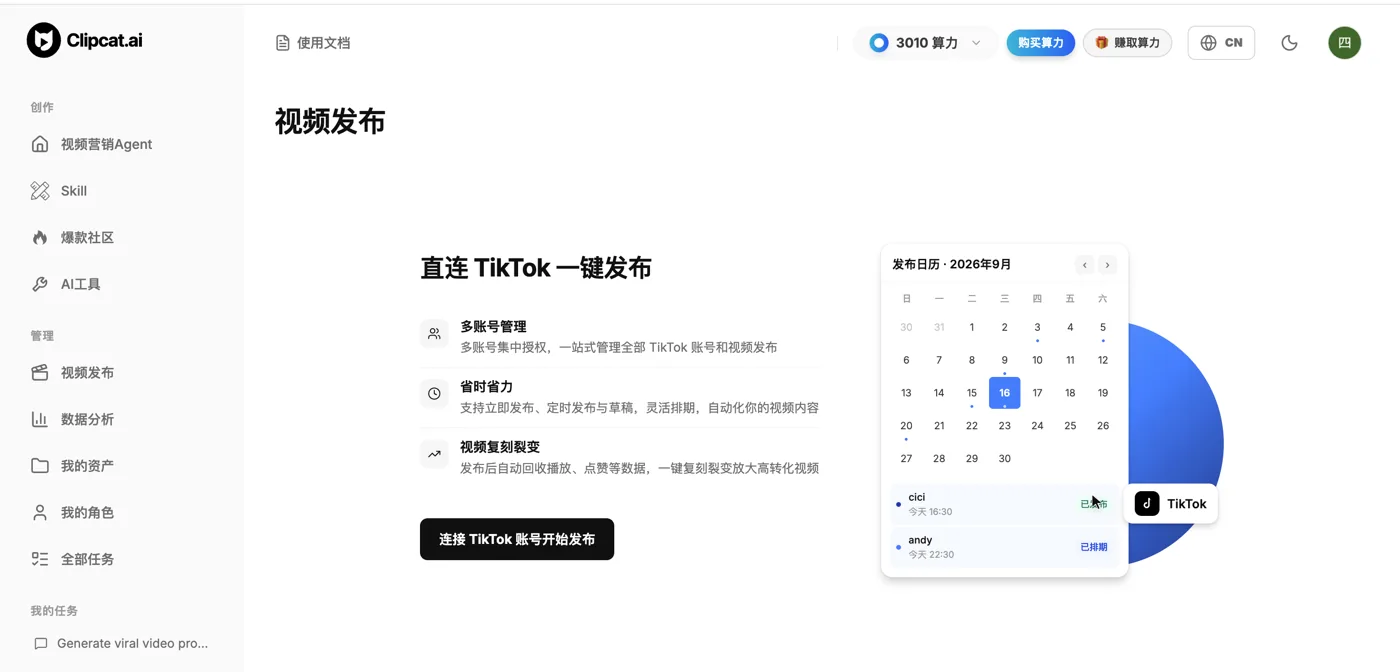Click the blue credits coin icon

coord(879,43)
